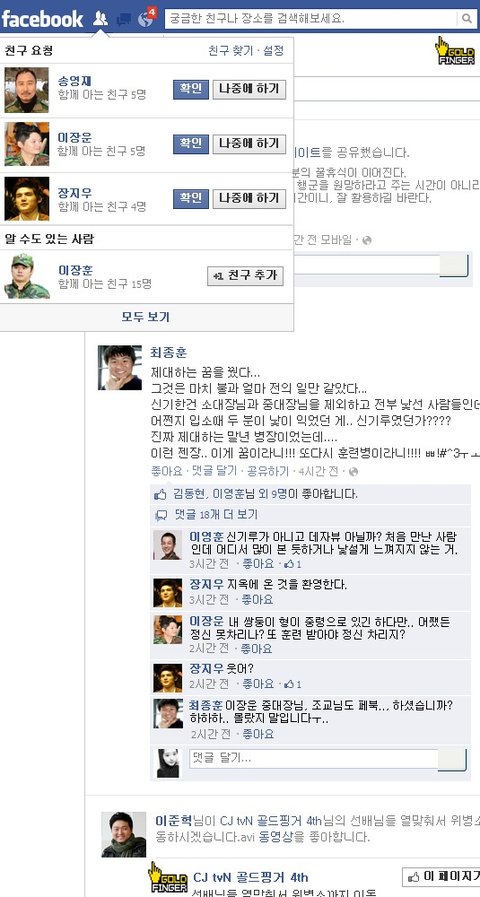Open 설정 link in friend requests

coord(273,50)
